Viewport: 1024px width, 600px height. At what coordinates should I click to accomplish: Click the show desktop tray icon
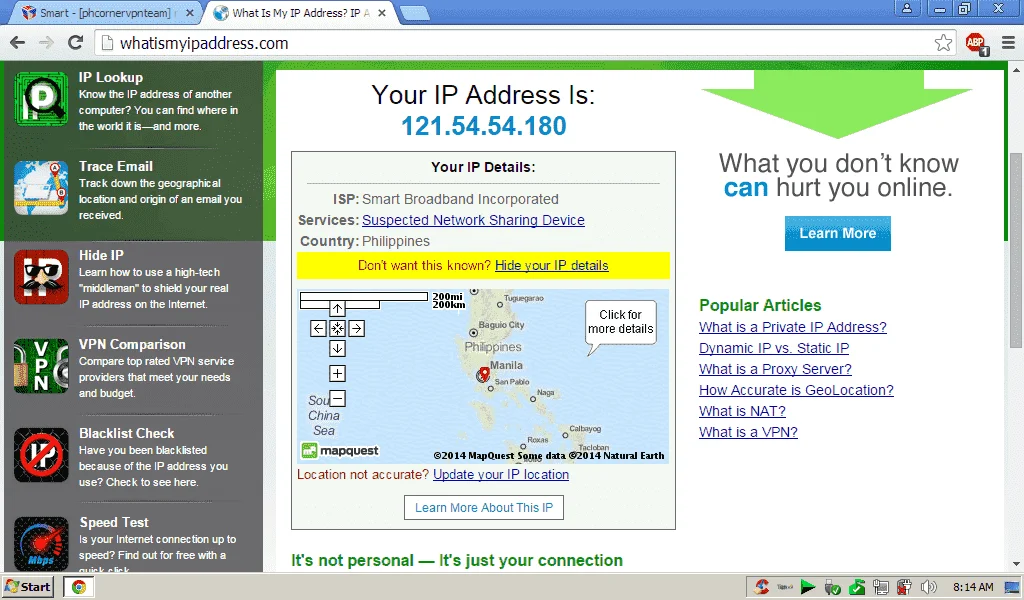point(1013,587)
